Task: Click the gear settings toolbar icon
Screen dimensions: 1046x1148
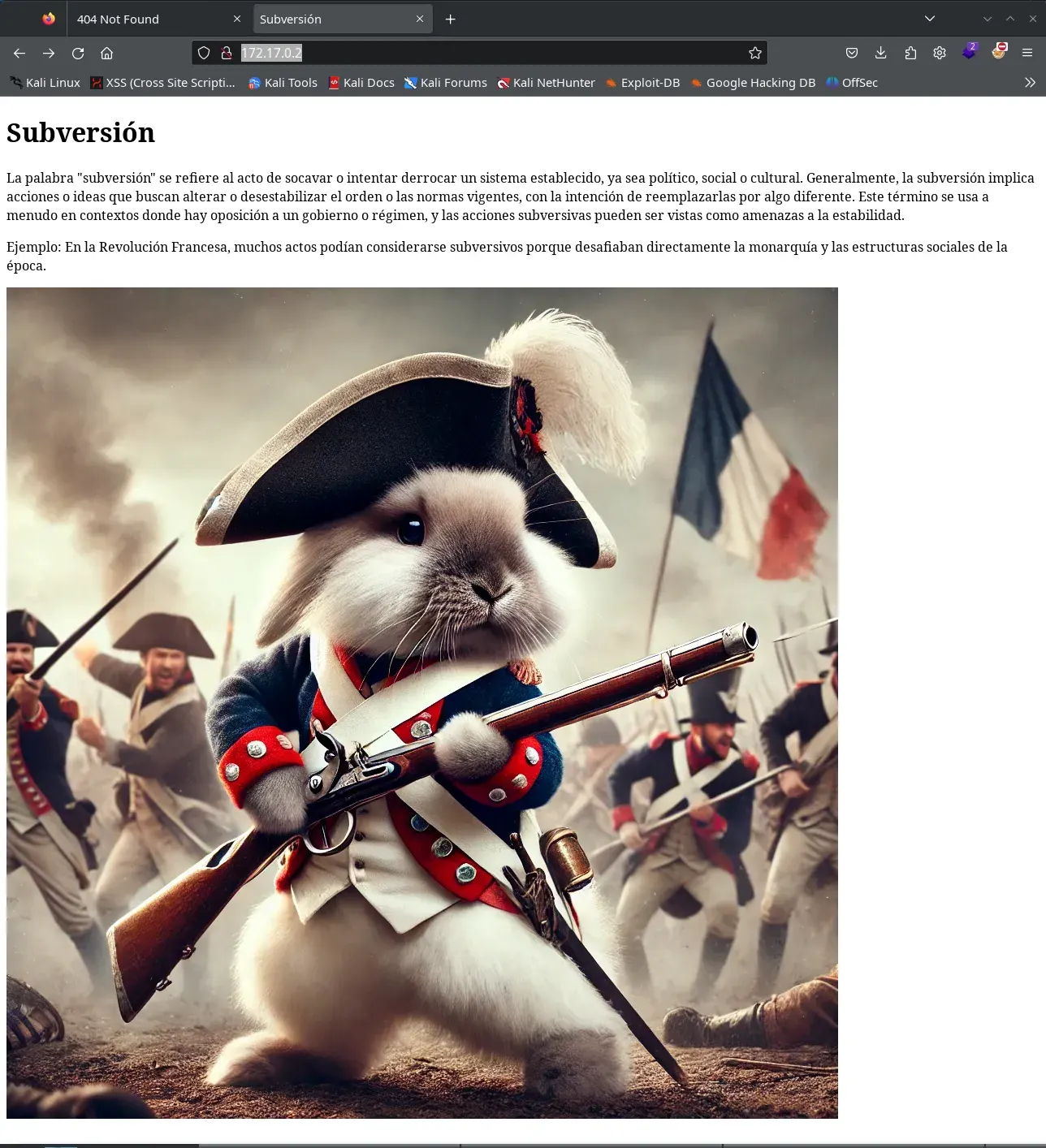Action: point(940,53)
